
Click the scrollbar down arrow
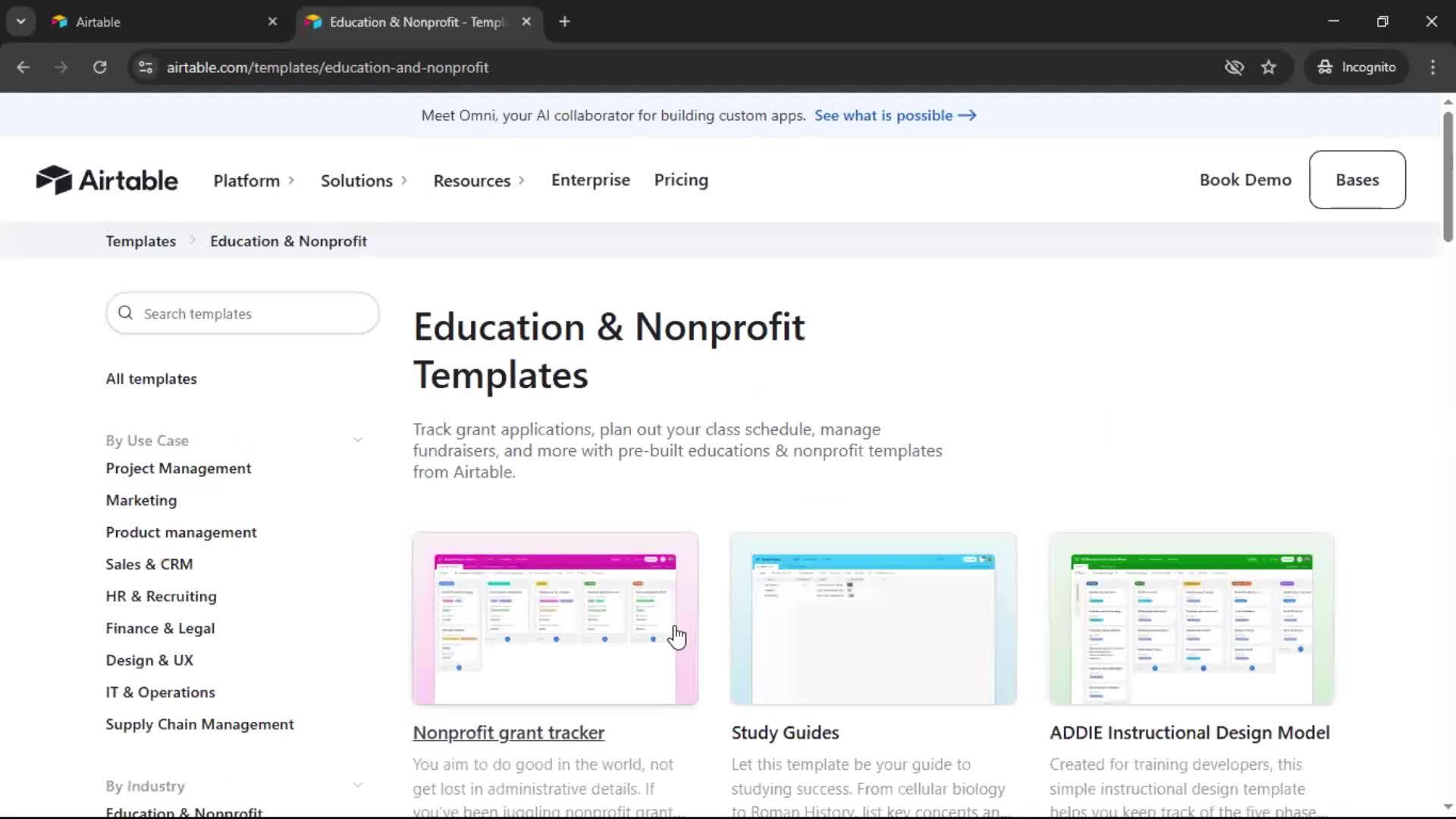tap(1448, 807)
